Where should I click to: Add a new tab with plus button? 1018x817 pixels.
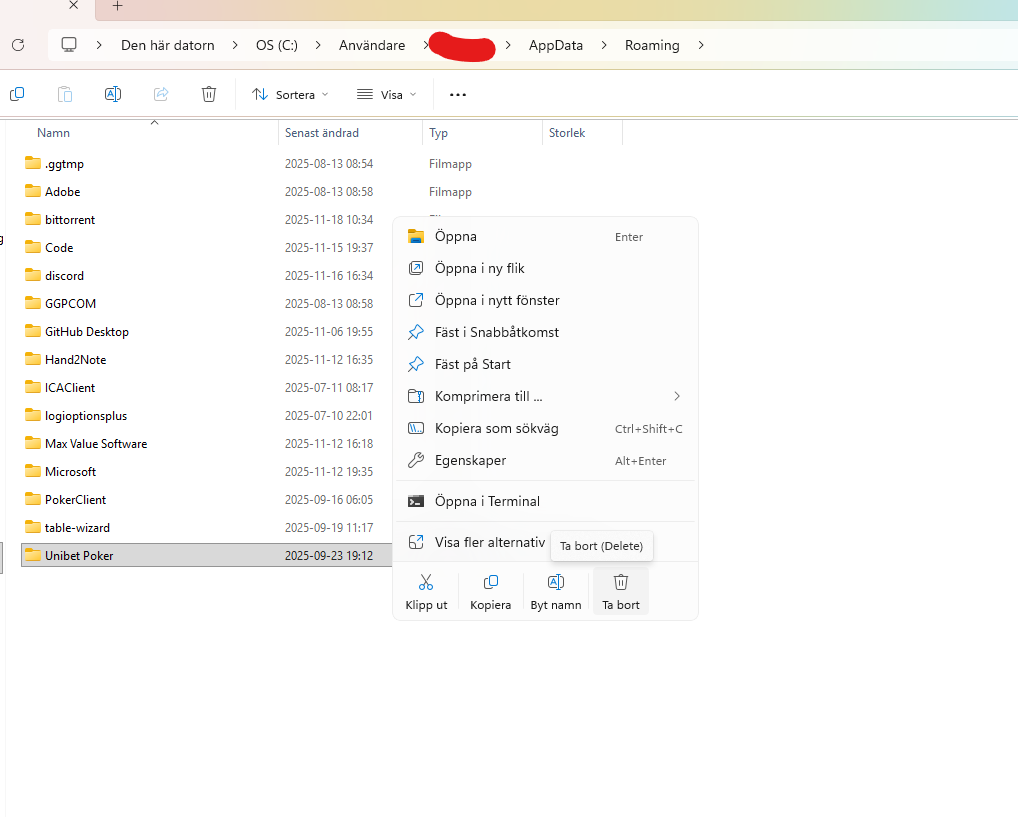click(117, 6)
